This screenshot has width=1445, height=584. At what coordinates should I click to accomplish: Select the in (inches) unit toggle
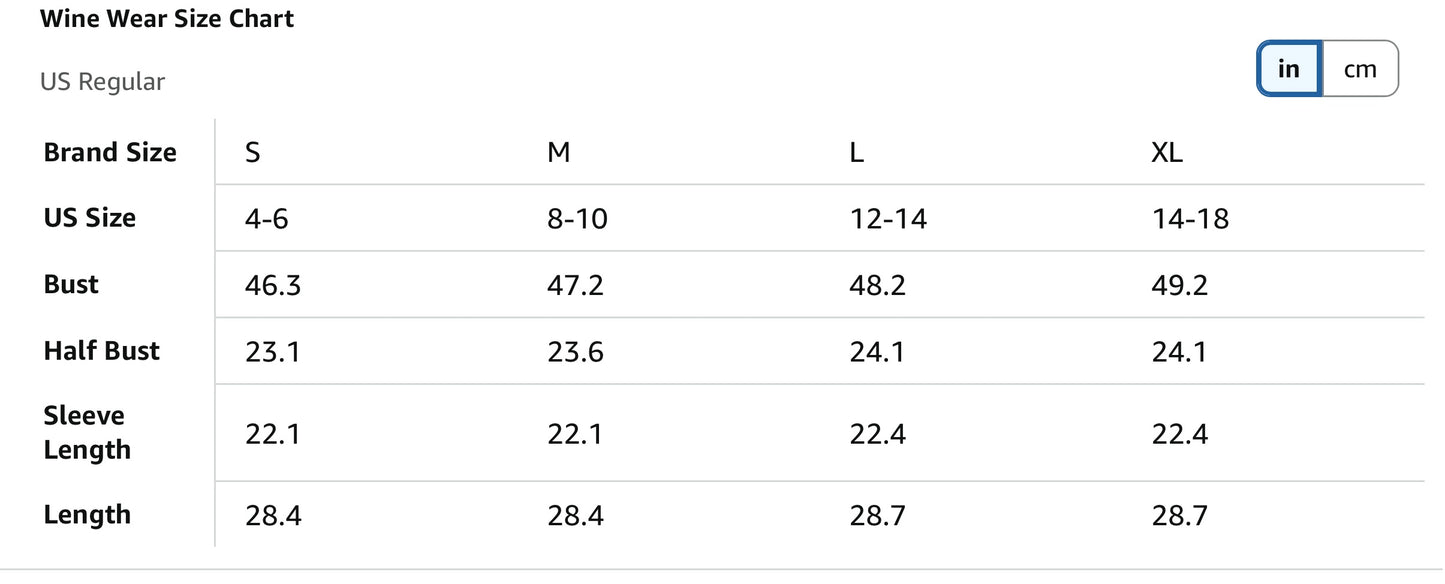click(x=1289, y=69)
